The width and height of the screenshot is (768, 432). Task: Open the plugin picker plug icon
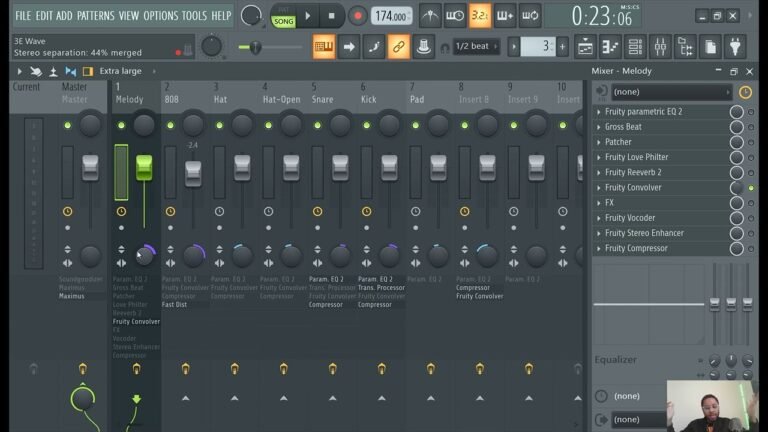pyautogui.click(x=735, y=47)
